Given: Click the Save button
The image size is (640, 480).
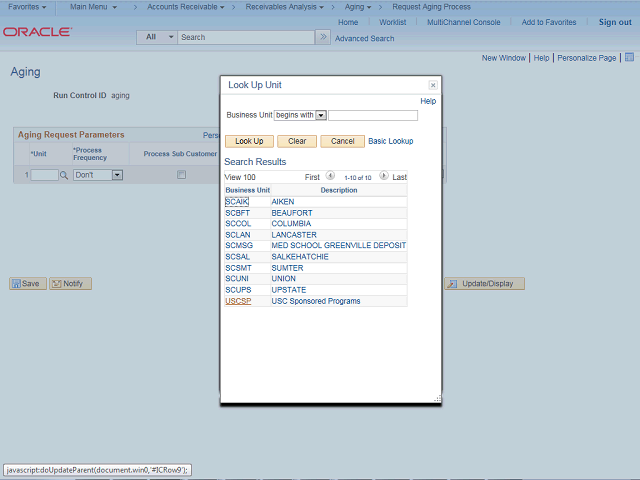Looking at the screenshot, I should pyautogui.click(x=28, y=284).
